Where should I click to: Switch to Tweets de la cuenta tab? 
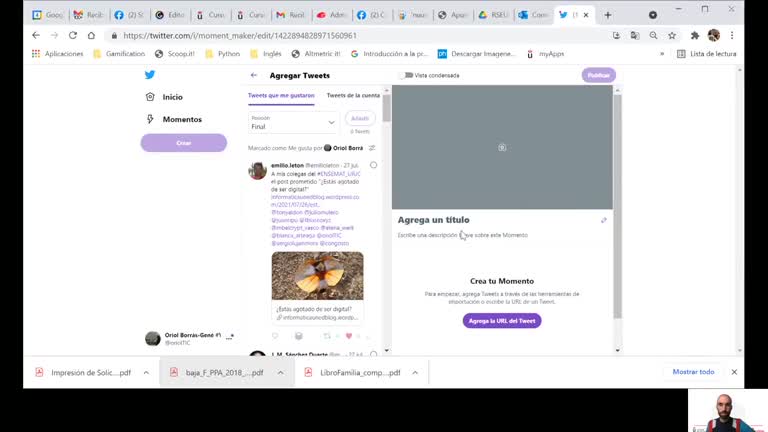tap(353, 96)
